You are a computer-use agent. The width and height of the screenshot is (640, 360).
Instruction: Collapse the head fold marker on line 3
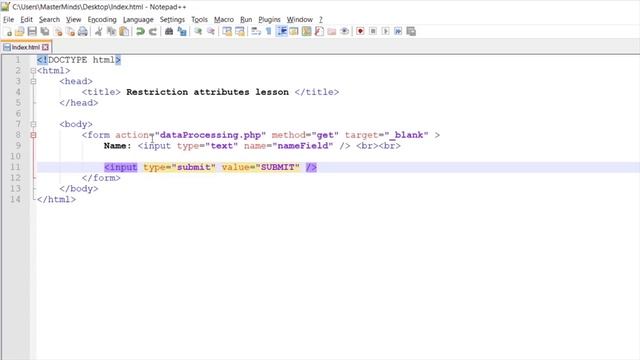click(x=33, y=81)
